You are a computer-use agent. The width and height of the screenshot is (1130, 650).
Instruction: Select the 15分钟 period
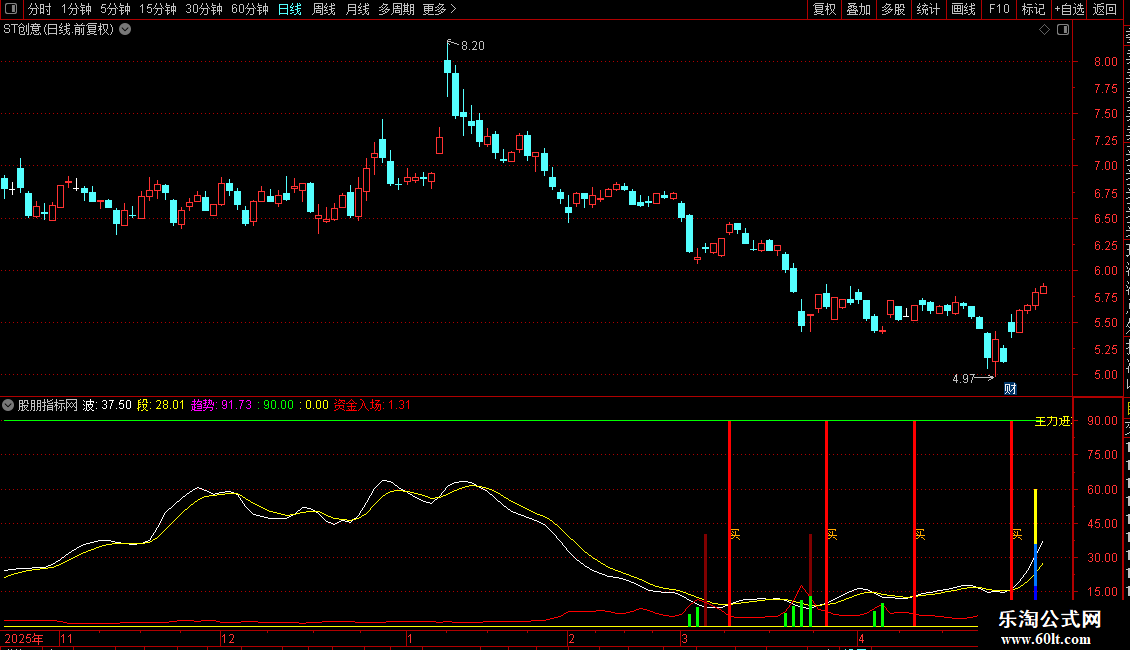pos(158,9)
